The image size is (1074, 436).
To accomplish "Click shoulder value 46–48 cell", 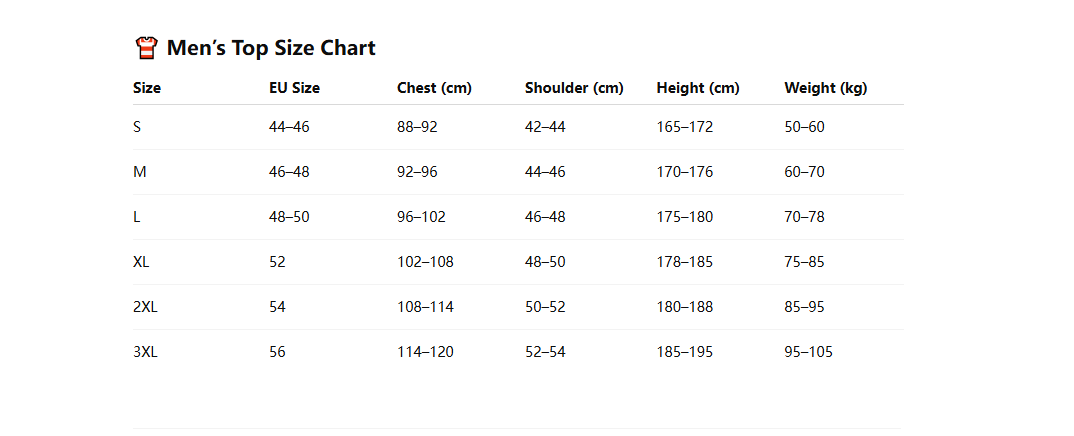I will pyautogui.click(x=545, y=217).
